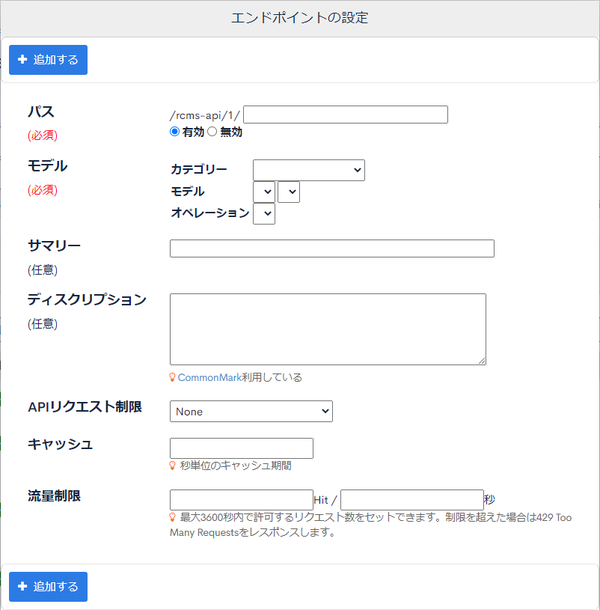Select the 無効 radio button

click(x=212, y=131)
